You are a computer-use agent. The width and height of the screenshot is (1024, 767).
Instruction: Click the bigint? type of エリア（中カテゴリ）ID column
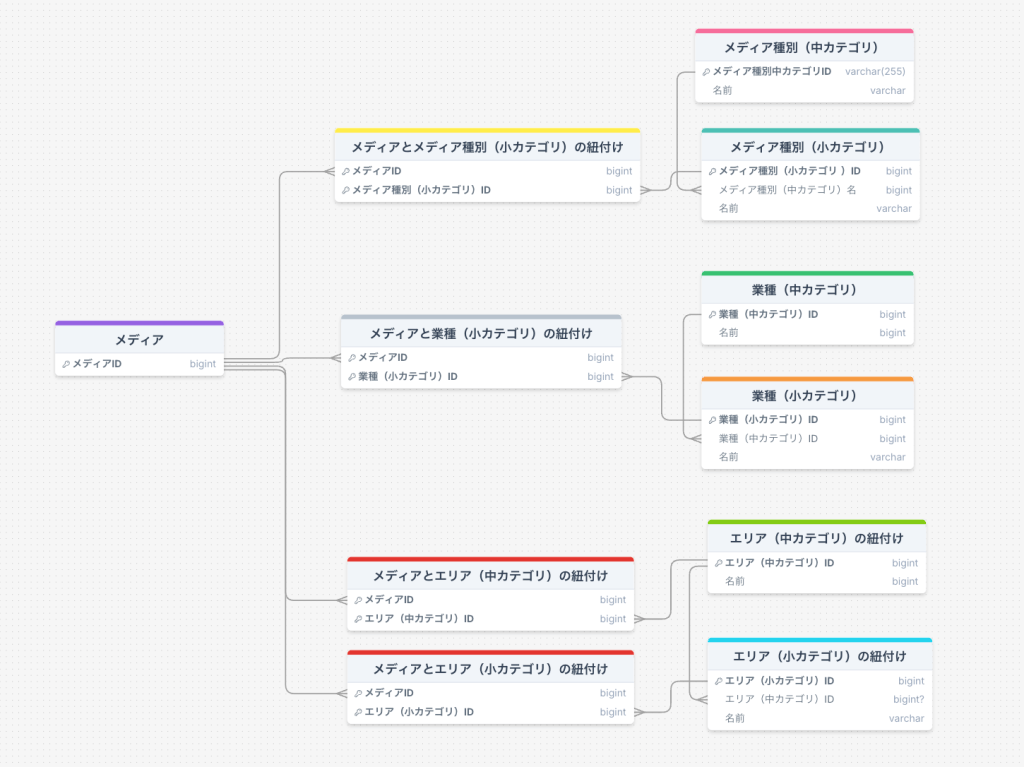(x=908, y=700)
